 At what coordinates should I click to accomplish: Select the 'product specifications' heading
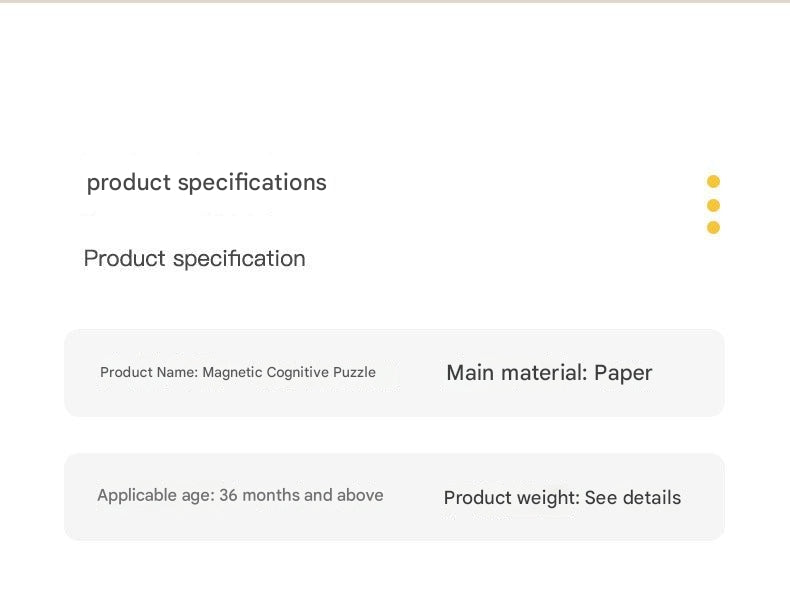pos(207,183)
